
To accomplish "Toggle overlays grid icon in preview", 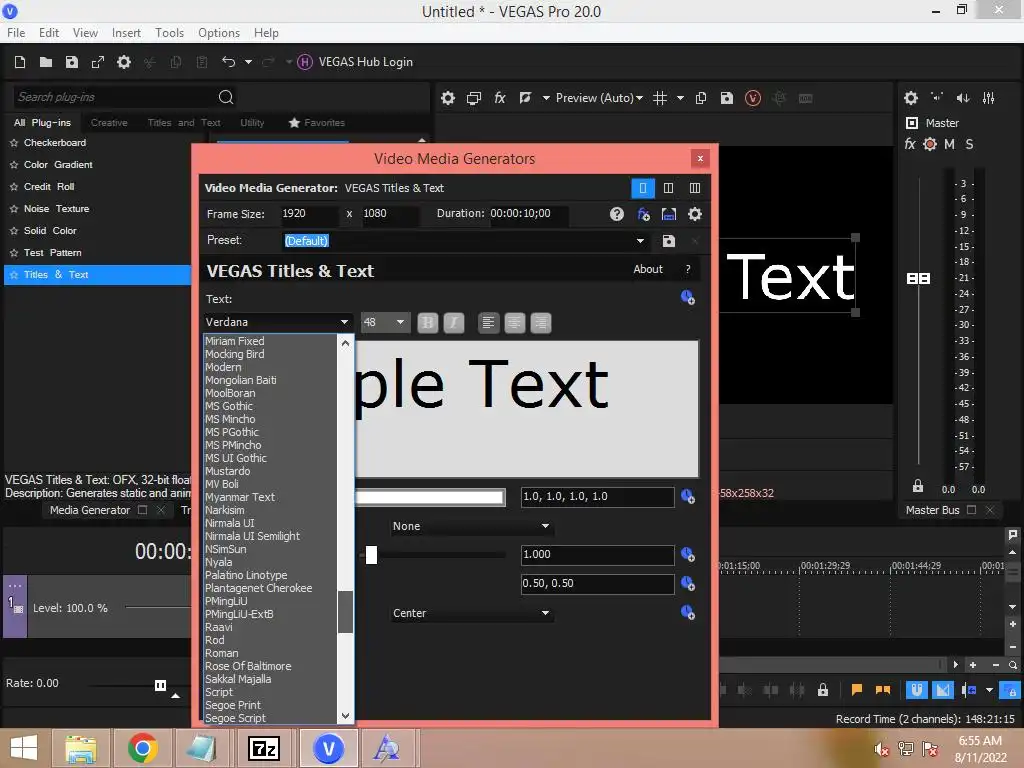I will (660, 98).
